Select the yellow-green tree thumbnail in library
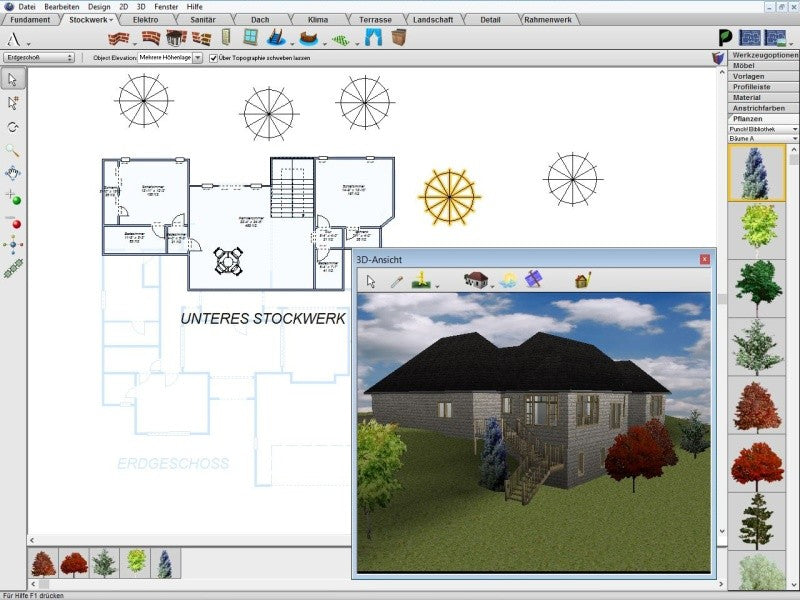Screen dimensions: 800x600 click(757, 231)
